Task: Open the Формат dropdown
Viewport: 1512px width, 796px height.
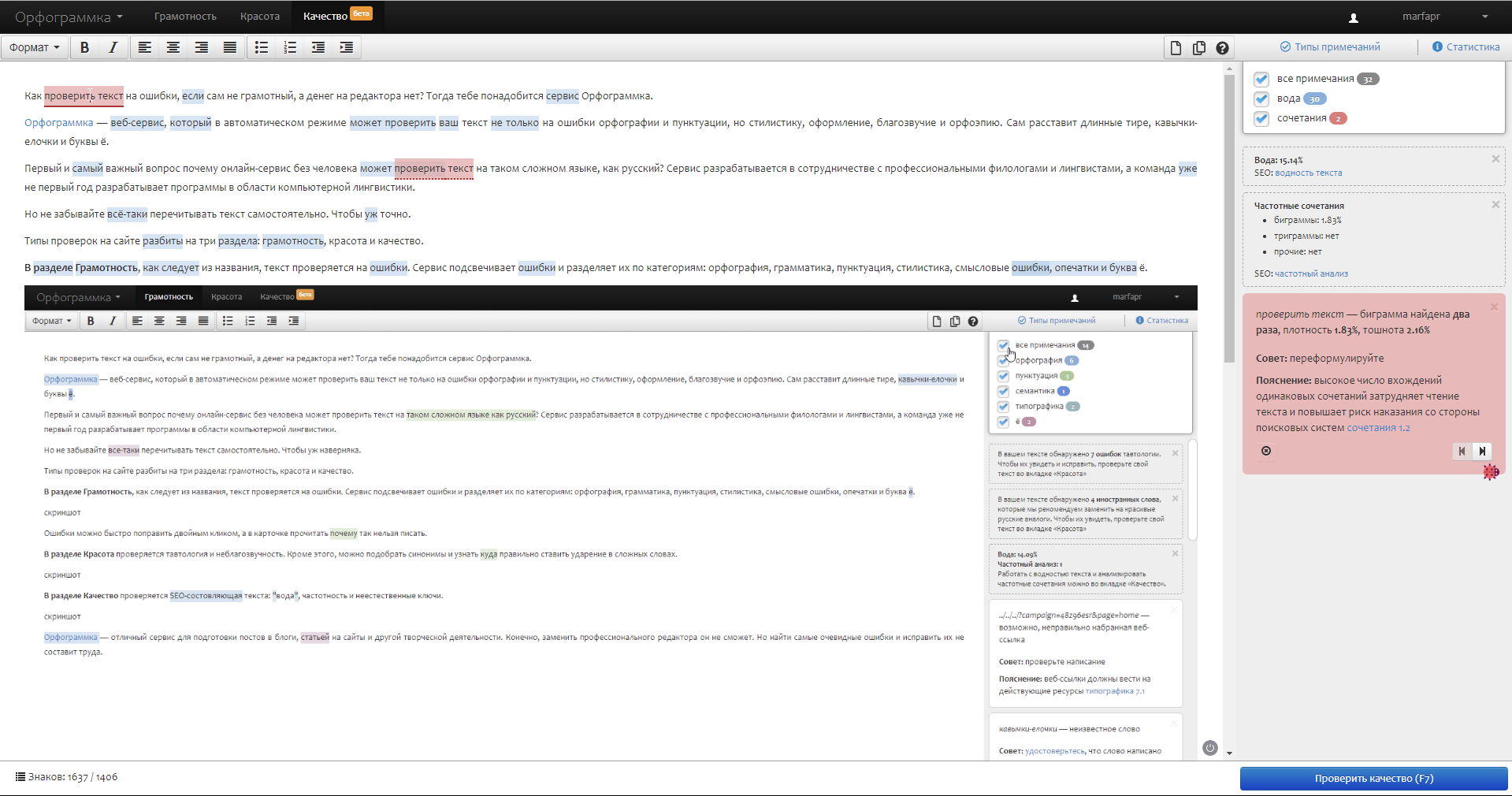Action: [35, 47]
